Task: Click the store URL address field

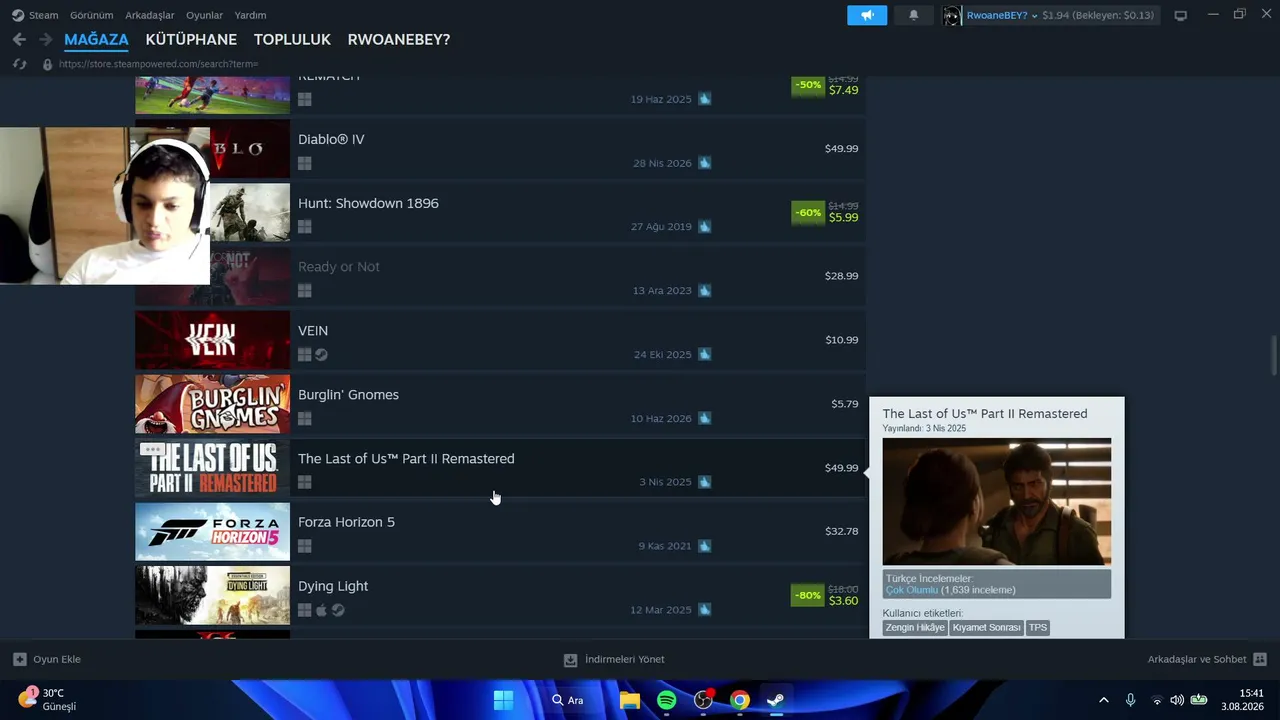Action: [158, 64]
